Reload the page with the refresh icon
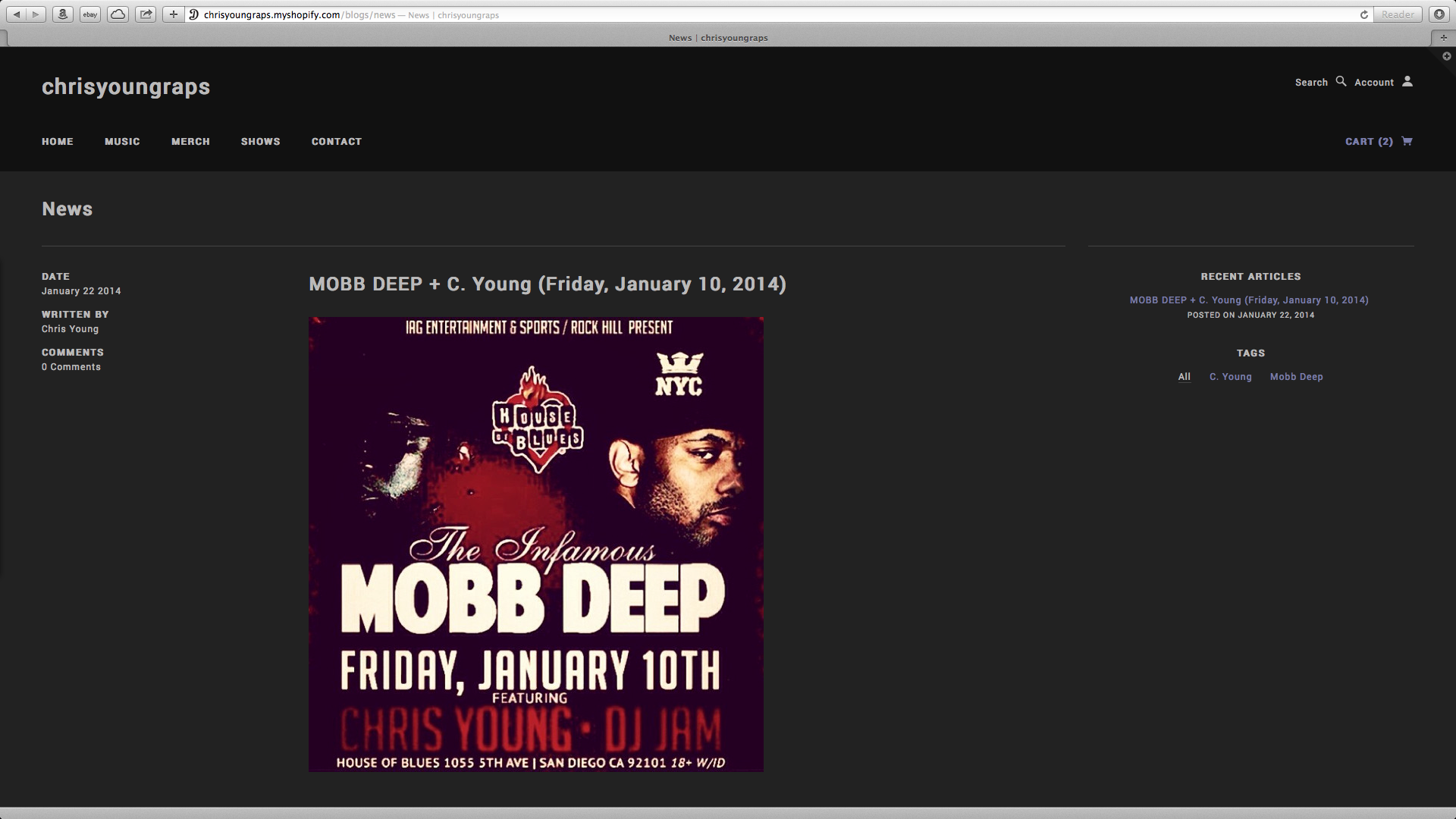The height and width of the screenshot is (819, 1456). click(1364, 14)
